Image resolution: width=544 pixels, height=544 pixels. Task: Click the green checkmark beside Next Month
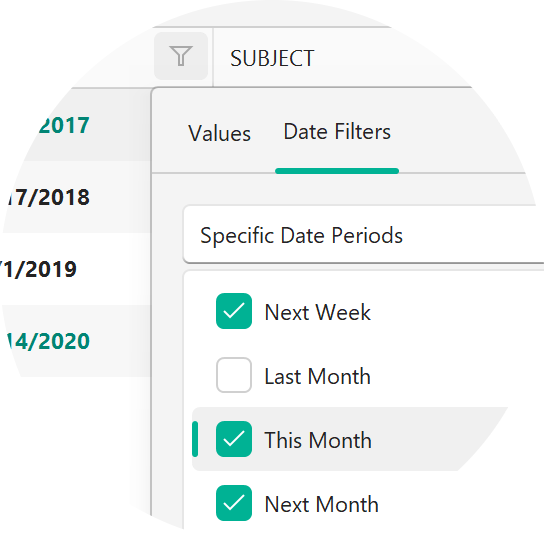point(234,503)
